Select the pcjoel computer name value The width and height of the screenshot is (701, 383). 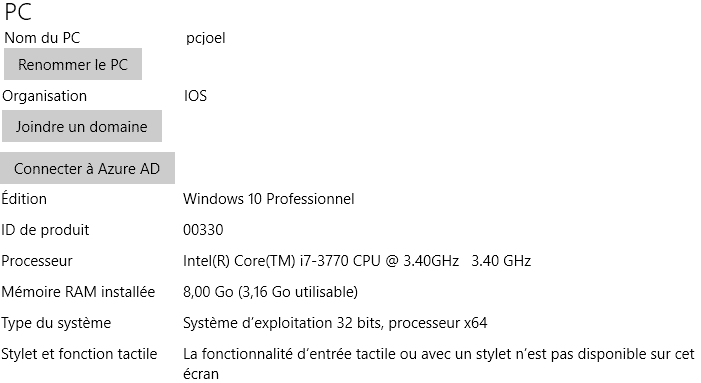tap(206, 38)
